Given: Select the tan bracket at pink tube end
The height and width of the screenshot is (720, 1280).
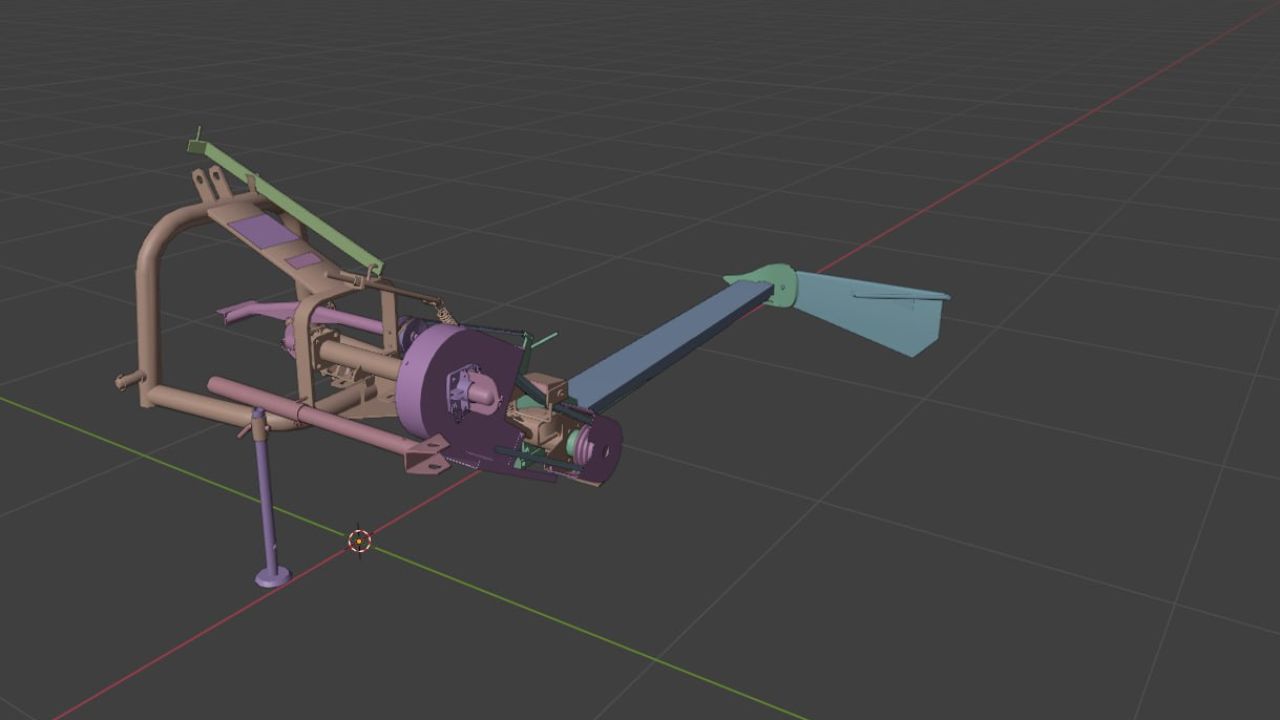Looking at the screenshot, I should pos(427,457).
